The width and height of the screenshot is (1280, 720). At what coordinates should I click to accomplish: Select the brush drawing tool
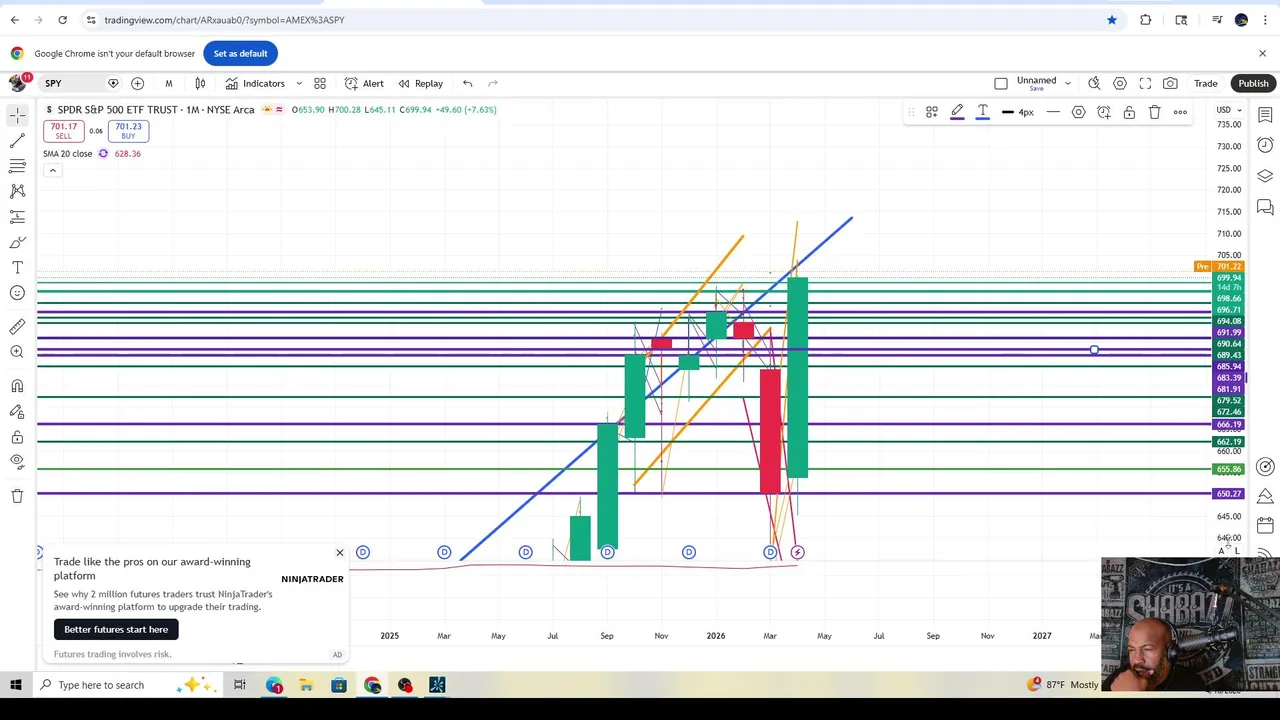17,242
